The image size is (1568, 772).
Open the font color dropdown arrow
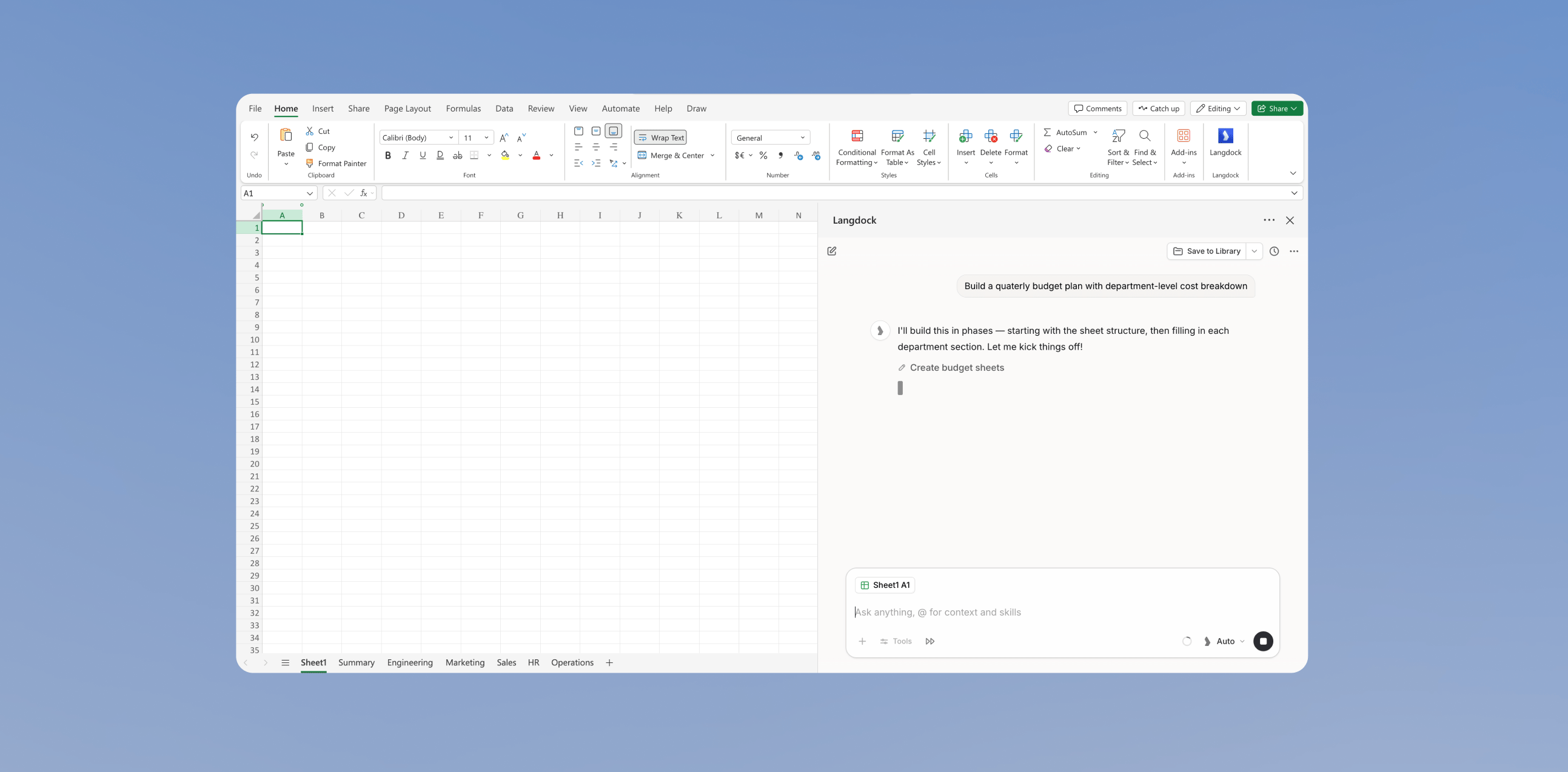[552, 156]
